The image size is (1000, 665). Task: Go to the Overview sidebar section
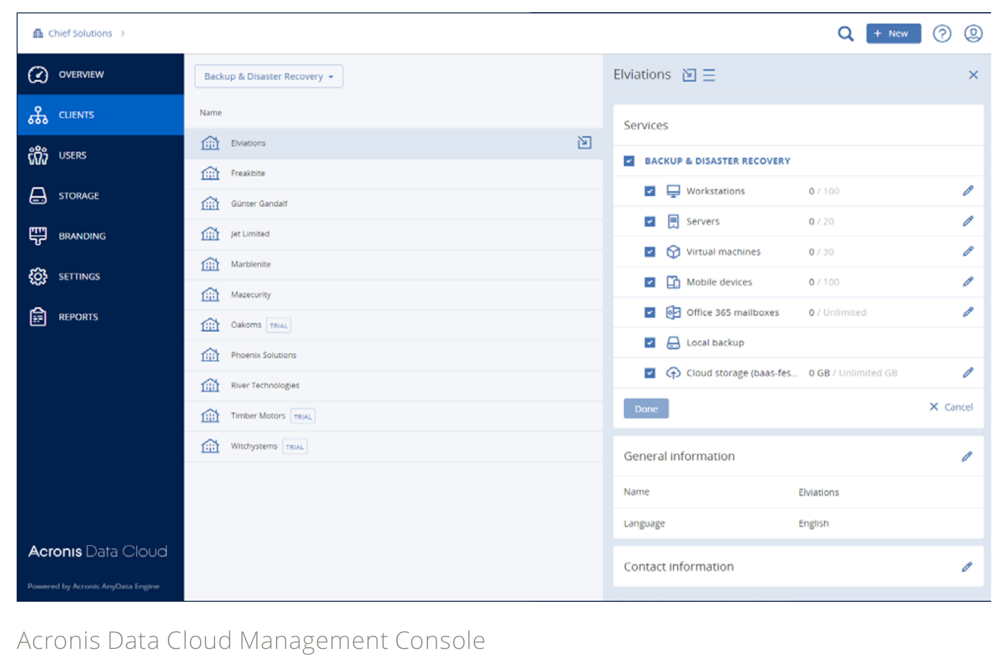(x=80, y=75)
